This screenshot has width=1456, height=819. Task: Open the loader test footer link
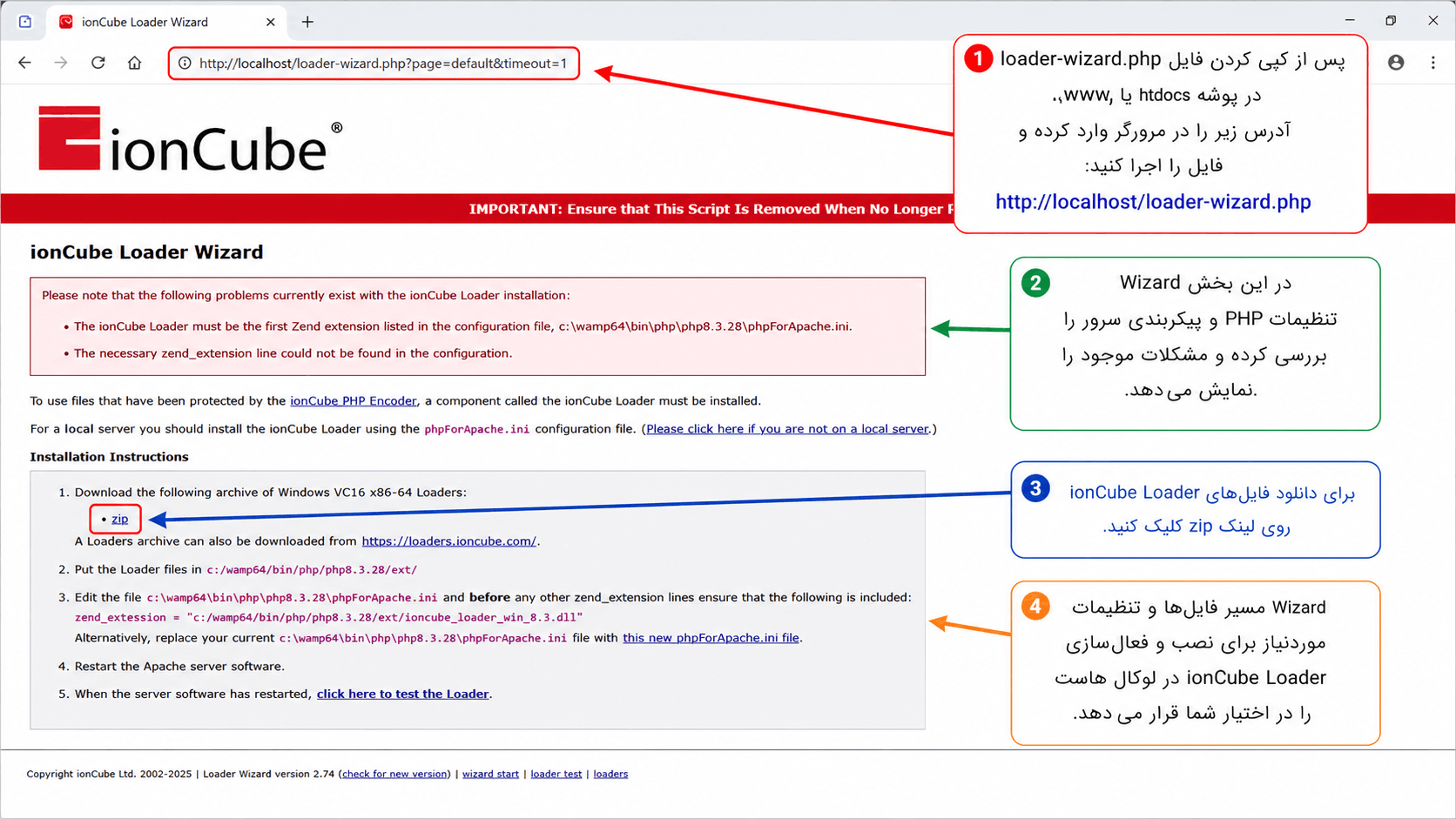[x=556, y=774]
